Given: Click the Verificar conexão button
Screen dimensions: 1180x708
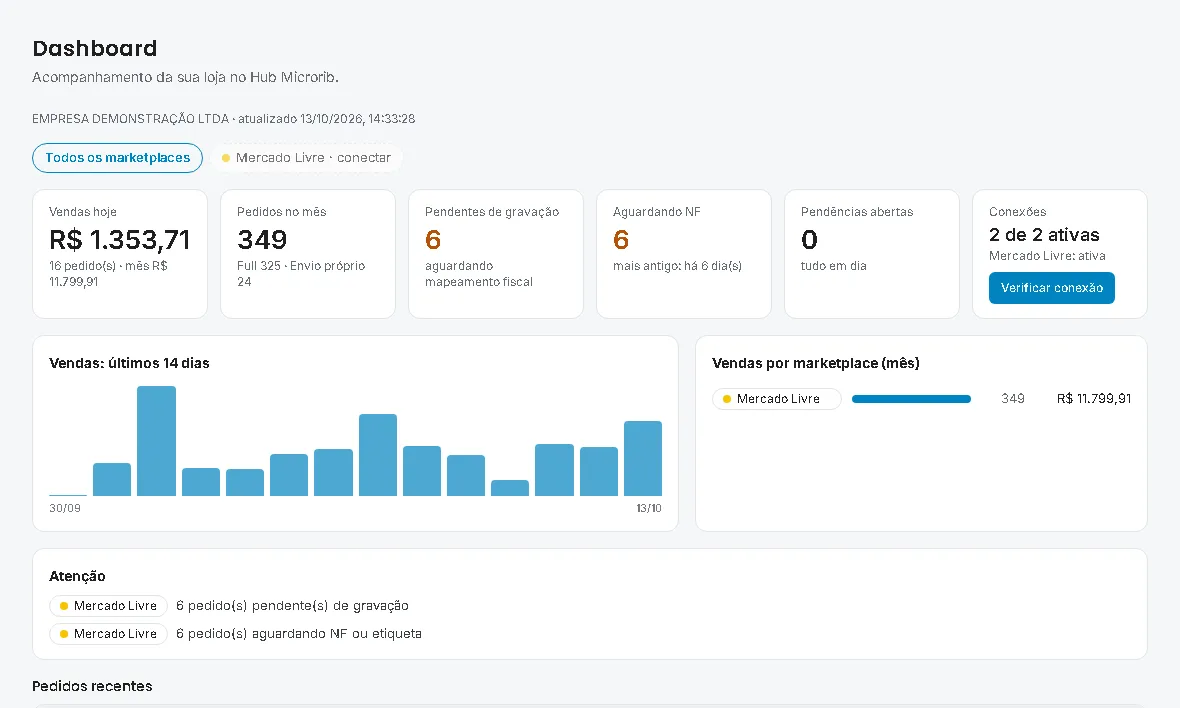Looking at the screenshot, I should pos(1051,288).
